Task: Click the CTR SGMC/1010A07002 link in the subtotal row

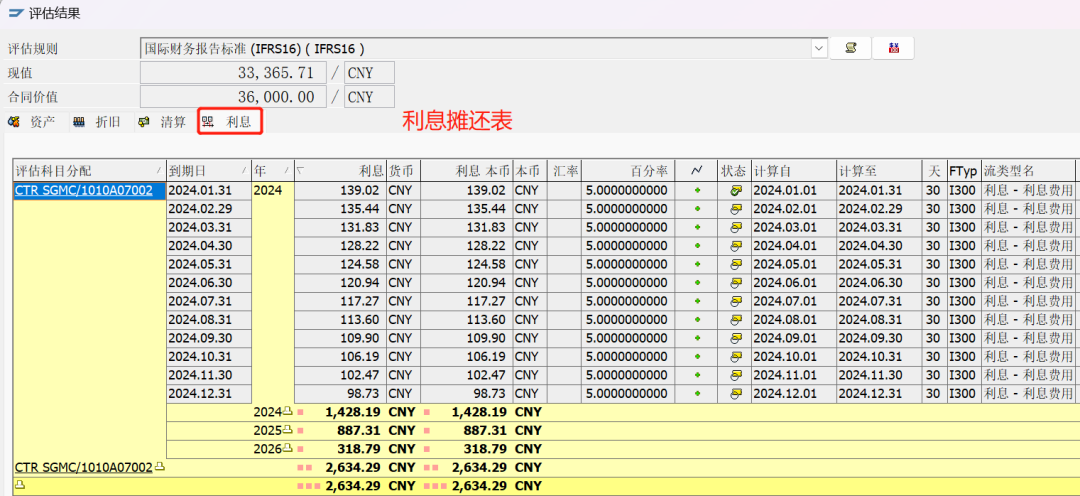Action: click(83, 467)
